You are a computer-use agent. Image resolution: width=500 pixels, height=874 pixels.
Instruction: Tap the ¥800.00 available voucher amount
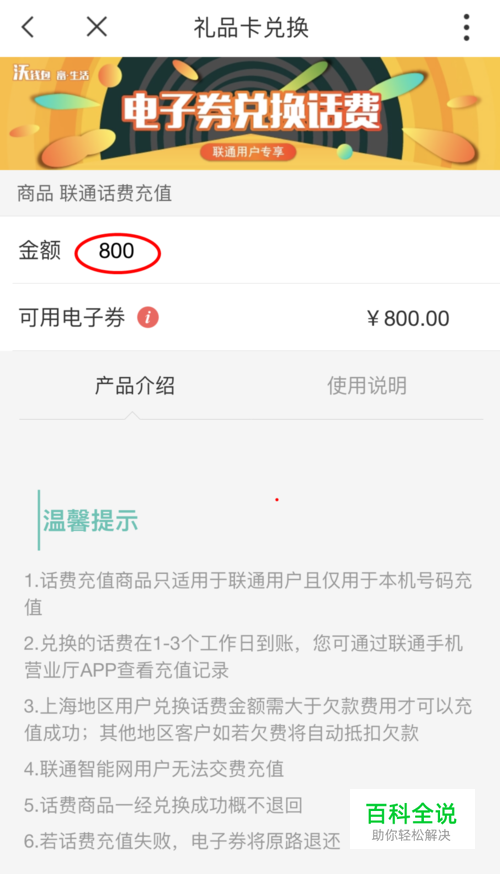click(x=408, y=318)
